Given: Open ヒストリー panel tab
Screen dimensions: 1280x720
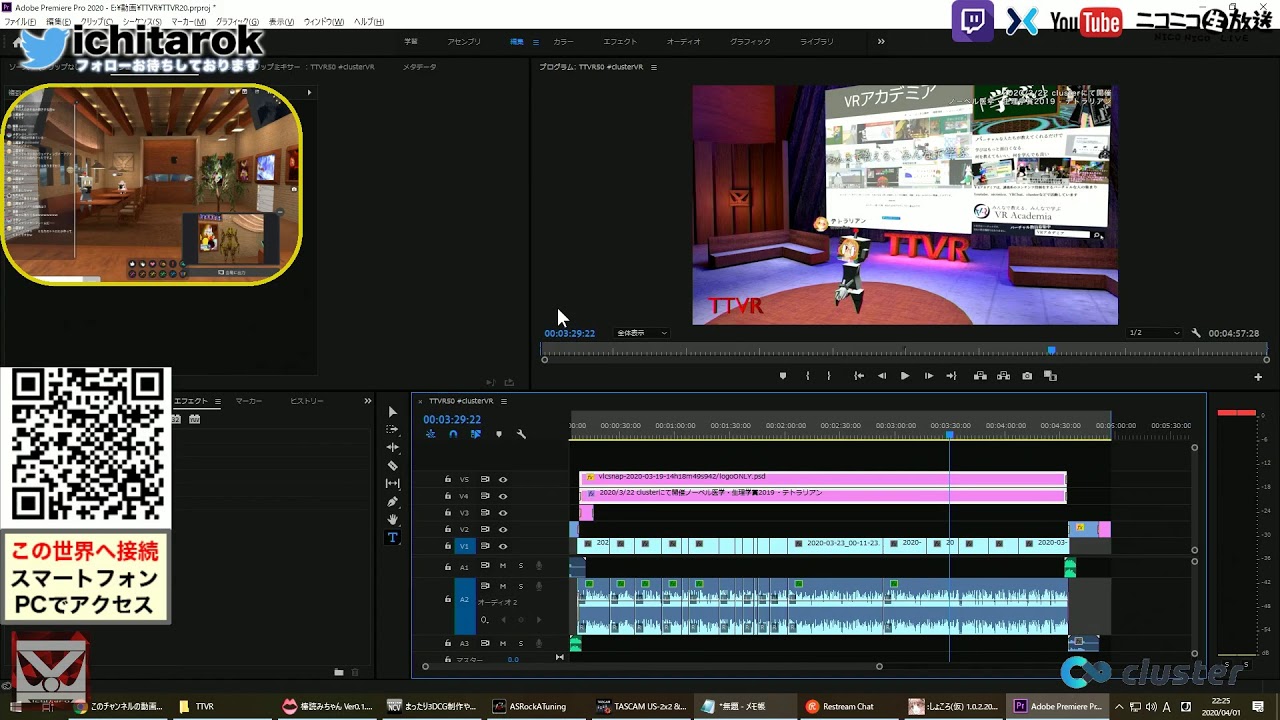Looking at the screenshot, I should tap(307, 401).
